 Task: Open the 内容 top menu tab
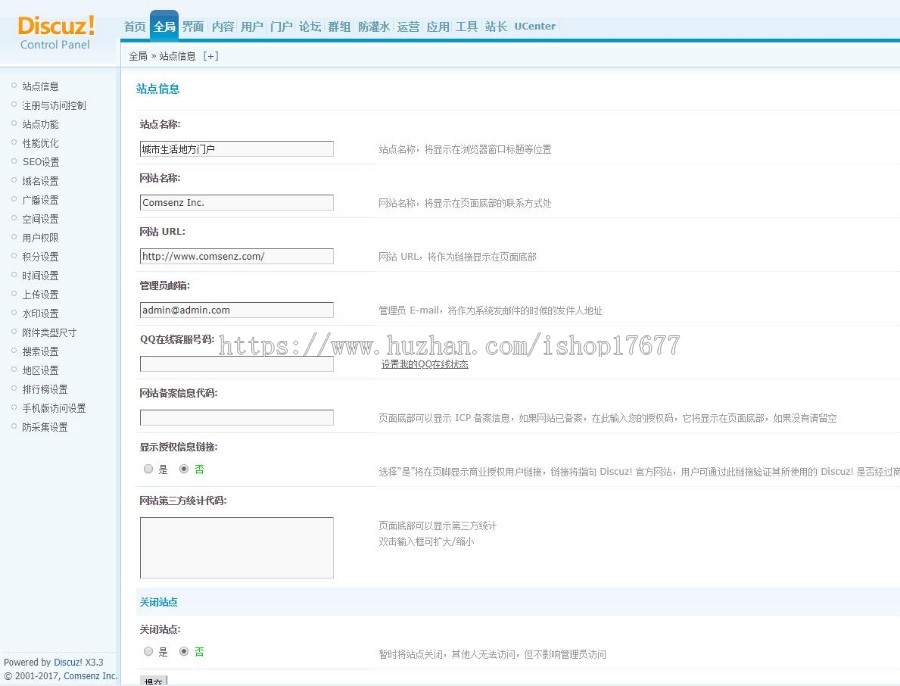click(x=223, y=26)
